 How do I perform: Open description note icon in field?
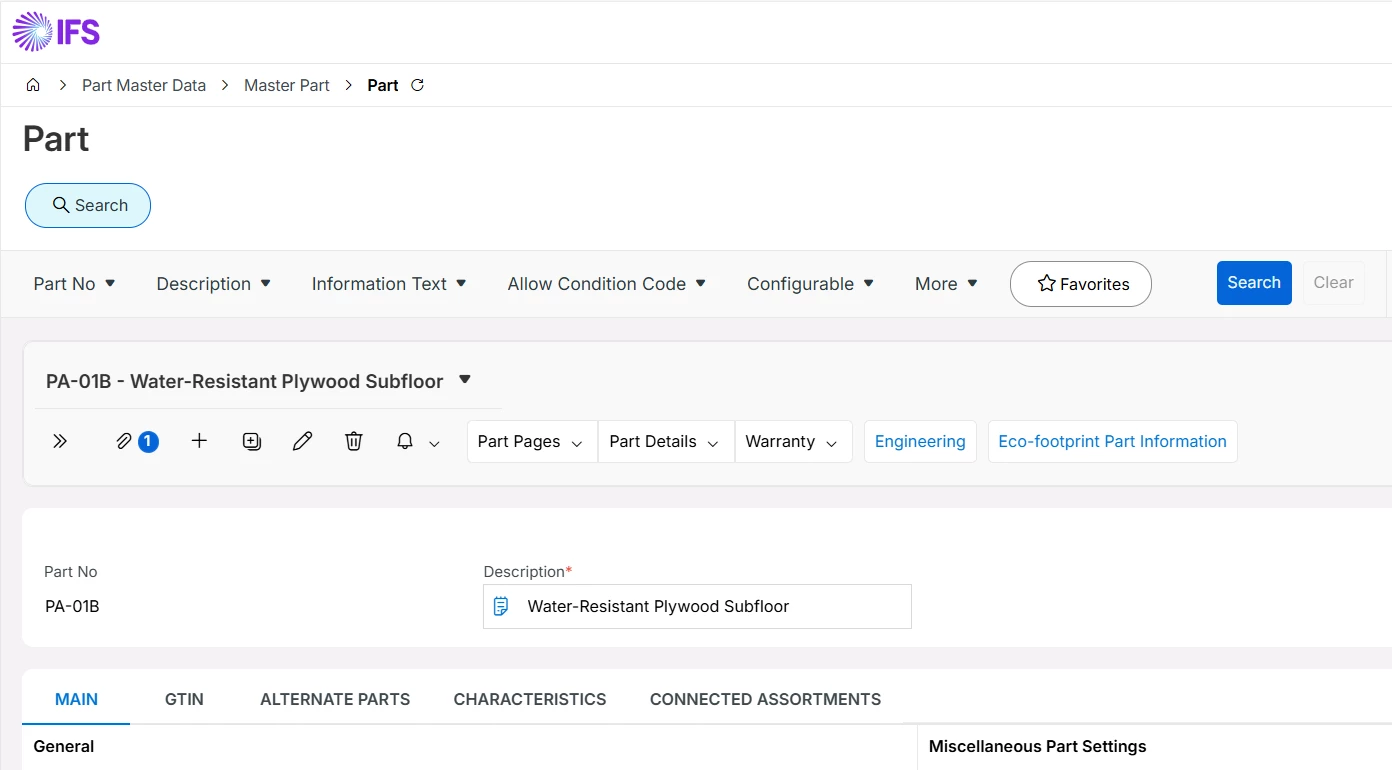[501, 606]
